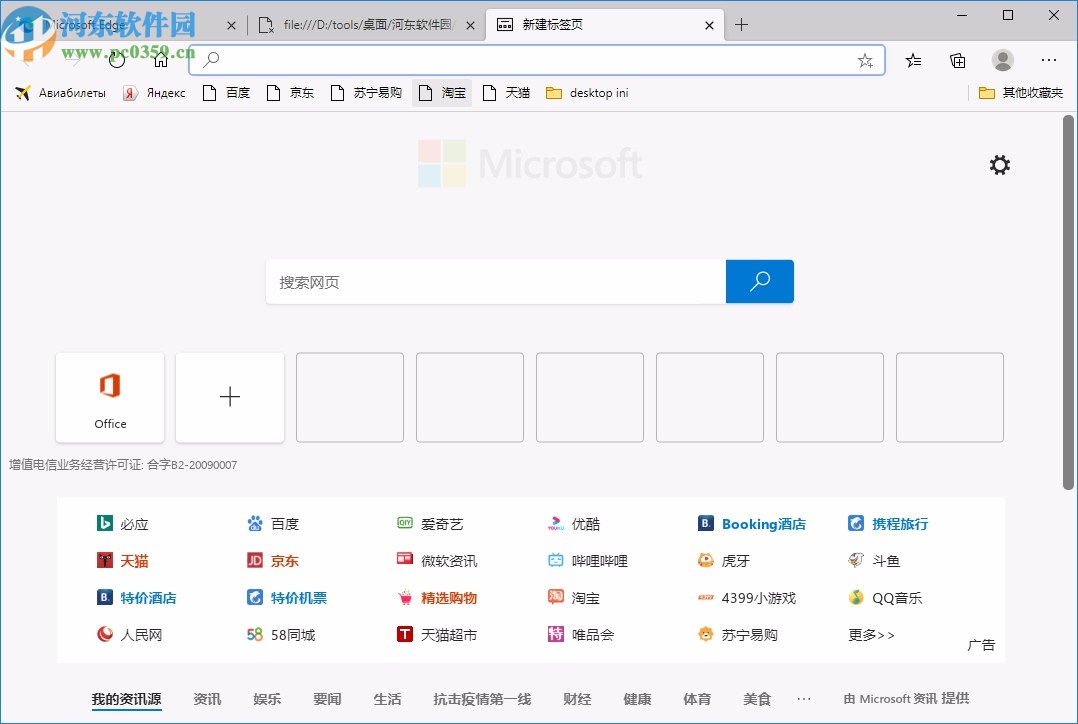Open the Яндекс favorite bookmark

pos(154,92)
